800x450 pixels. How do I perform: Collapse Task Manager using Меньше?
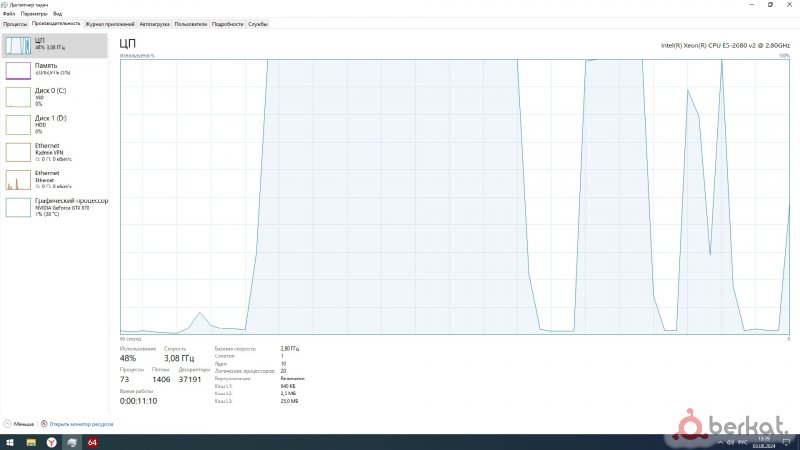19,424
